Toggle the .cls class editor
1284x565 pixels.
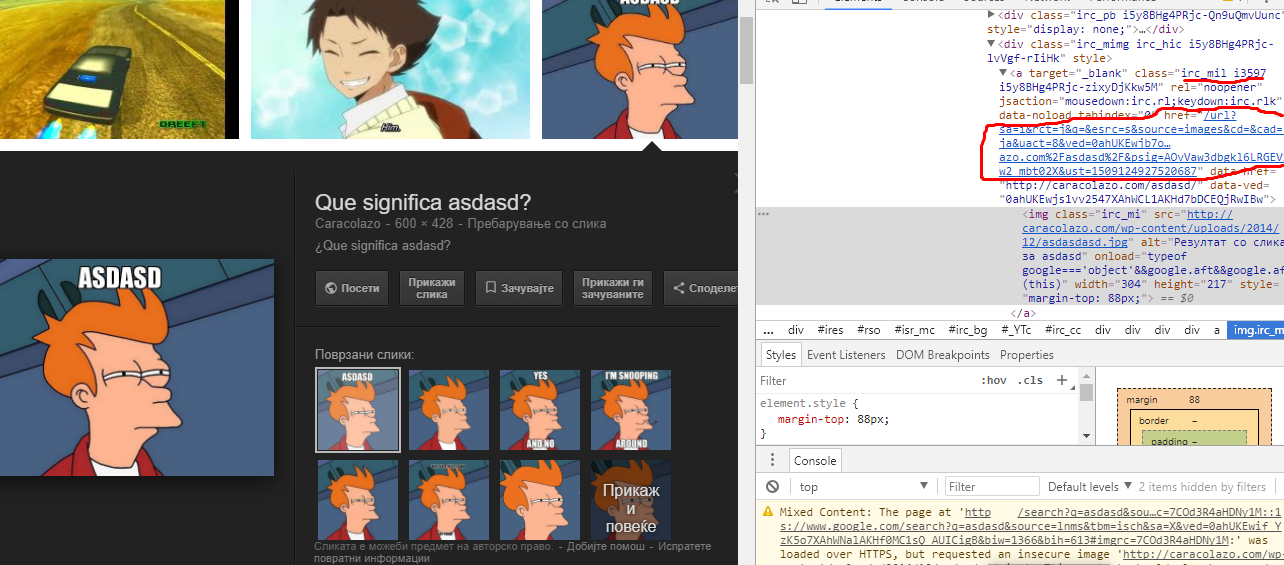coord(1030,381)
